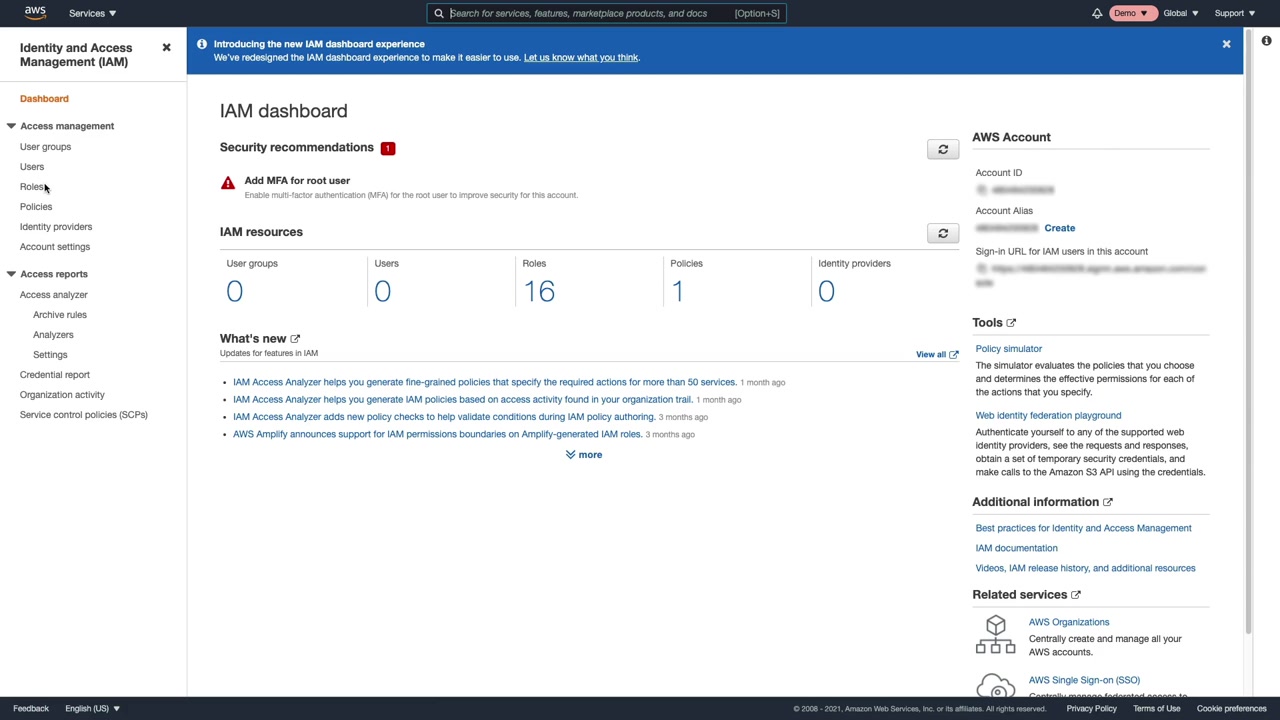Open Archive rules in the sidebar
Image resolution: width=1280 pixels, height=720 pixels.
pyautogui.click(x=60, y=315)
